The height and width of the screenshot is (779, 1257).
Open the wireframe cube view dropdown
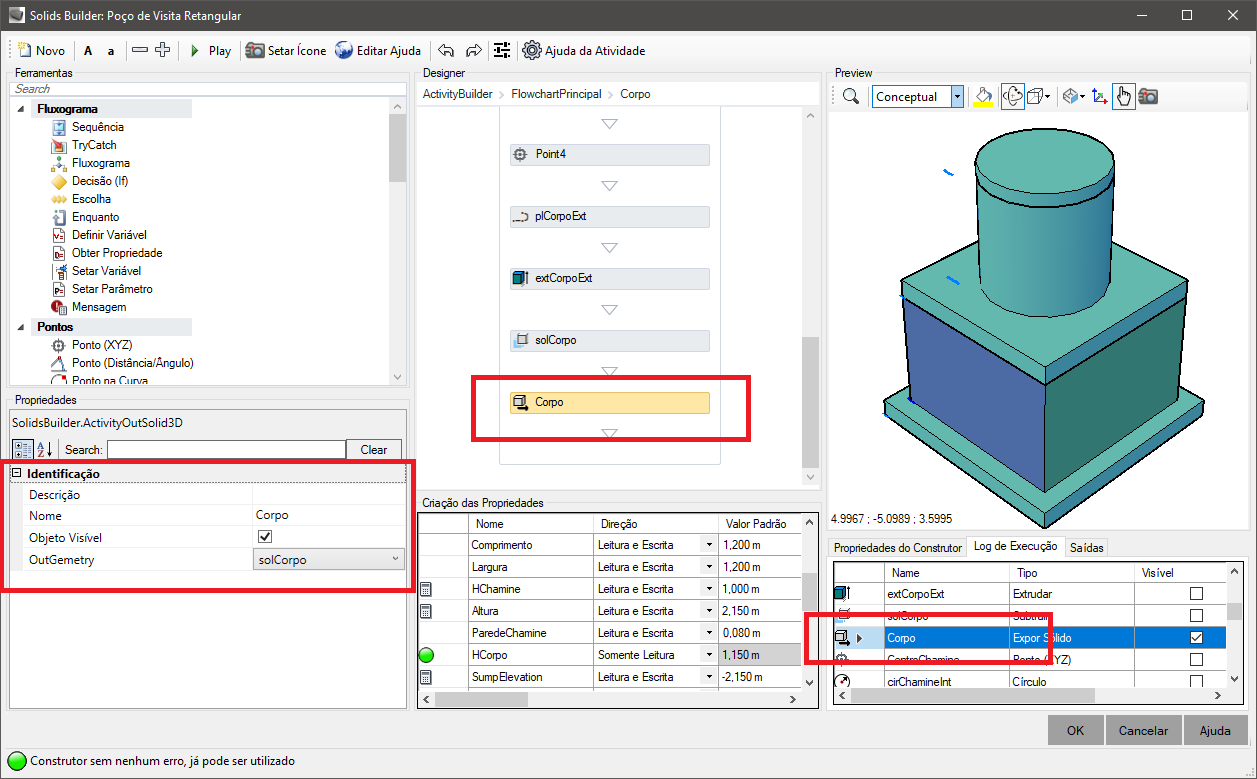[1039, 97]
